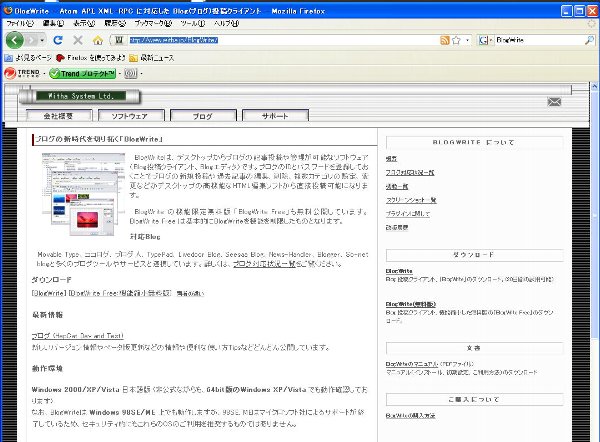The height and width of the screenshot is (442, 600).
Task: Open the ファイル menu
Action: point(20,23)
